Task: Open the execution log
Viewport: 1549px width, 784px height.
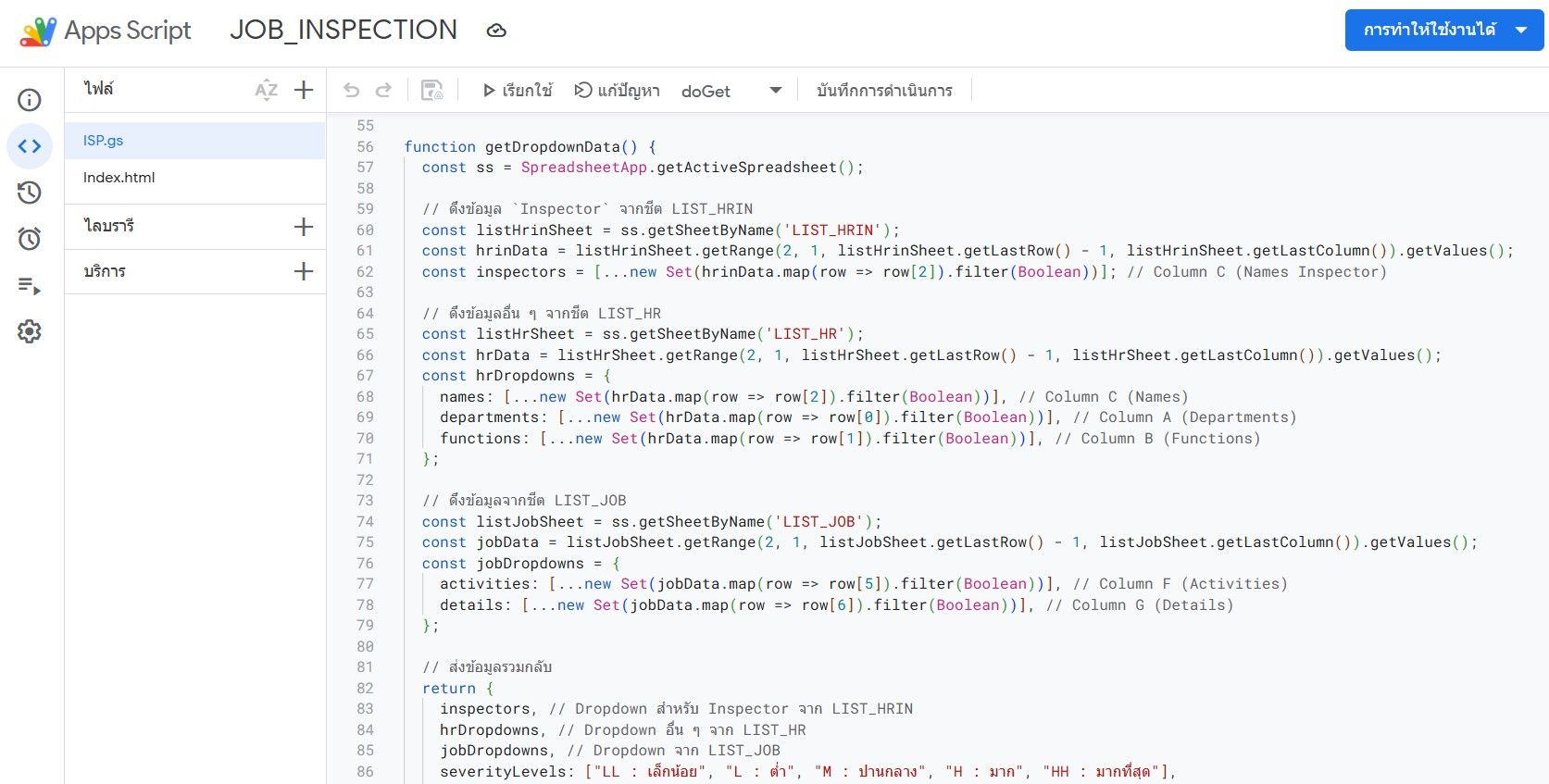Action: [884, 91]
